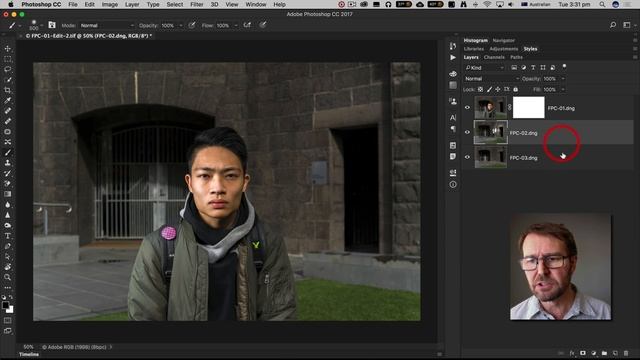Toggle pressure for opacity icon

click(x=192, y=25)
